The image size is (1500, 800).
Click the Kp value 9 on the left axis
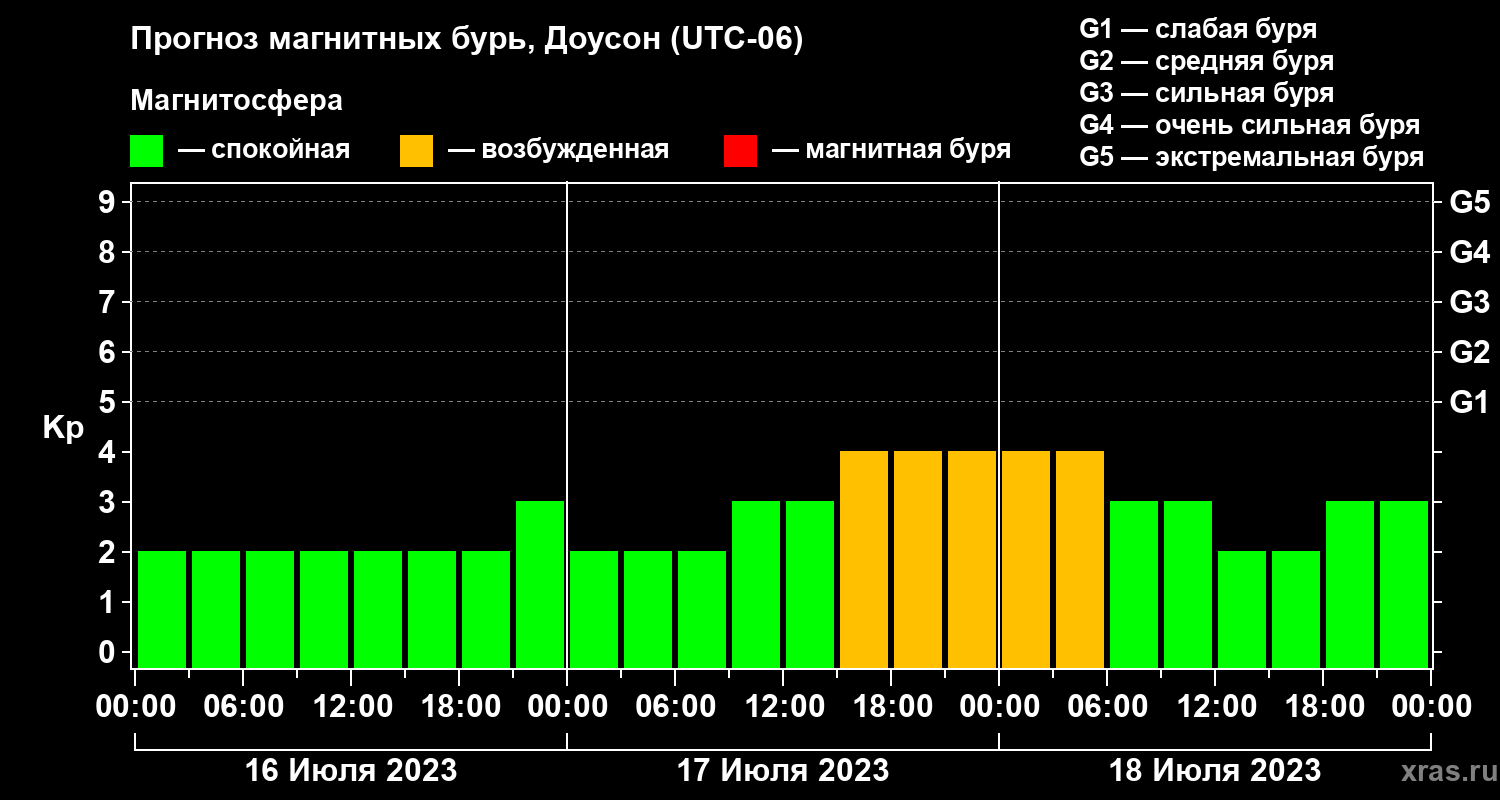pyautogui.click(x=109, y=202)
